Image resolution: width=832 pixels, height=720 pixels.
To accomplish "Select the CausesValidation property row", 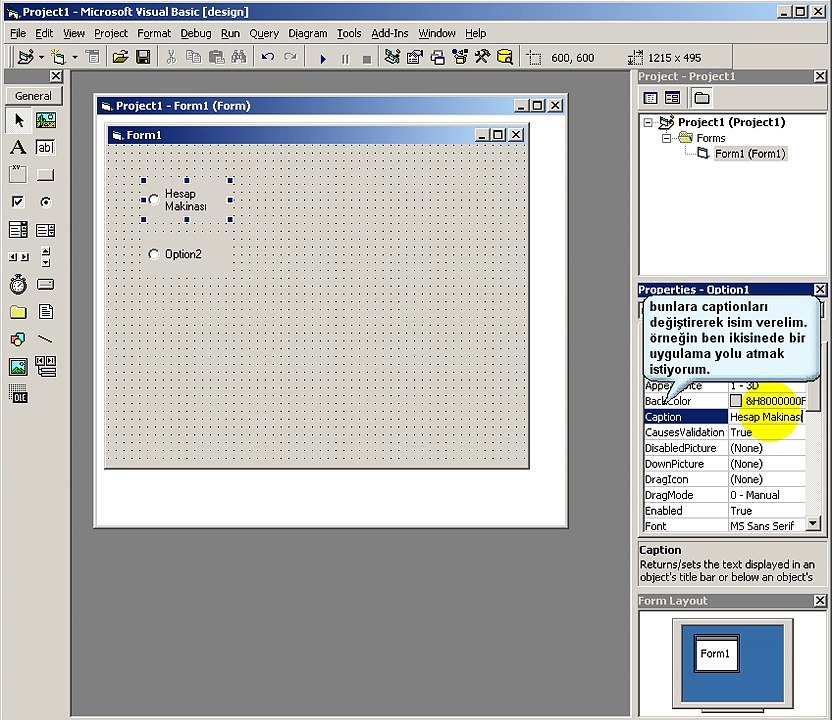I will tap(724, 432).
